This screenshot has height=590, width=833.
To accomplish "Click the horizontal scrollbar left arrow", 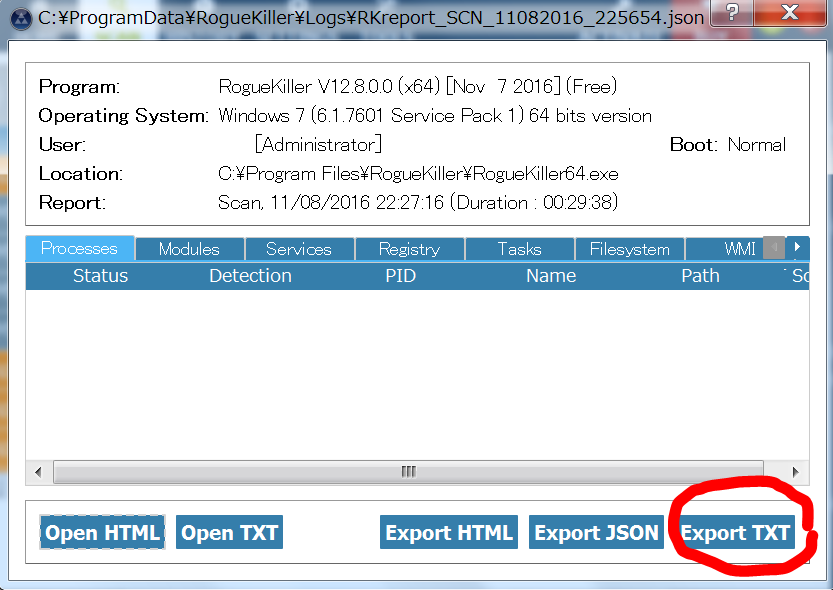I will click(38, 472).
